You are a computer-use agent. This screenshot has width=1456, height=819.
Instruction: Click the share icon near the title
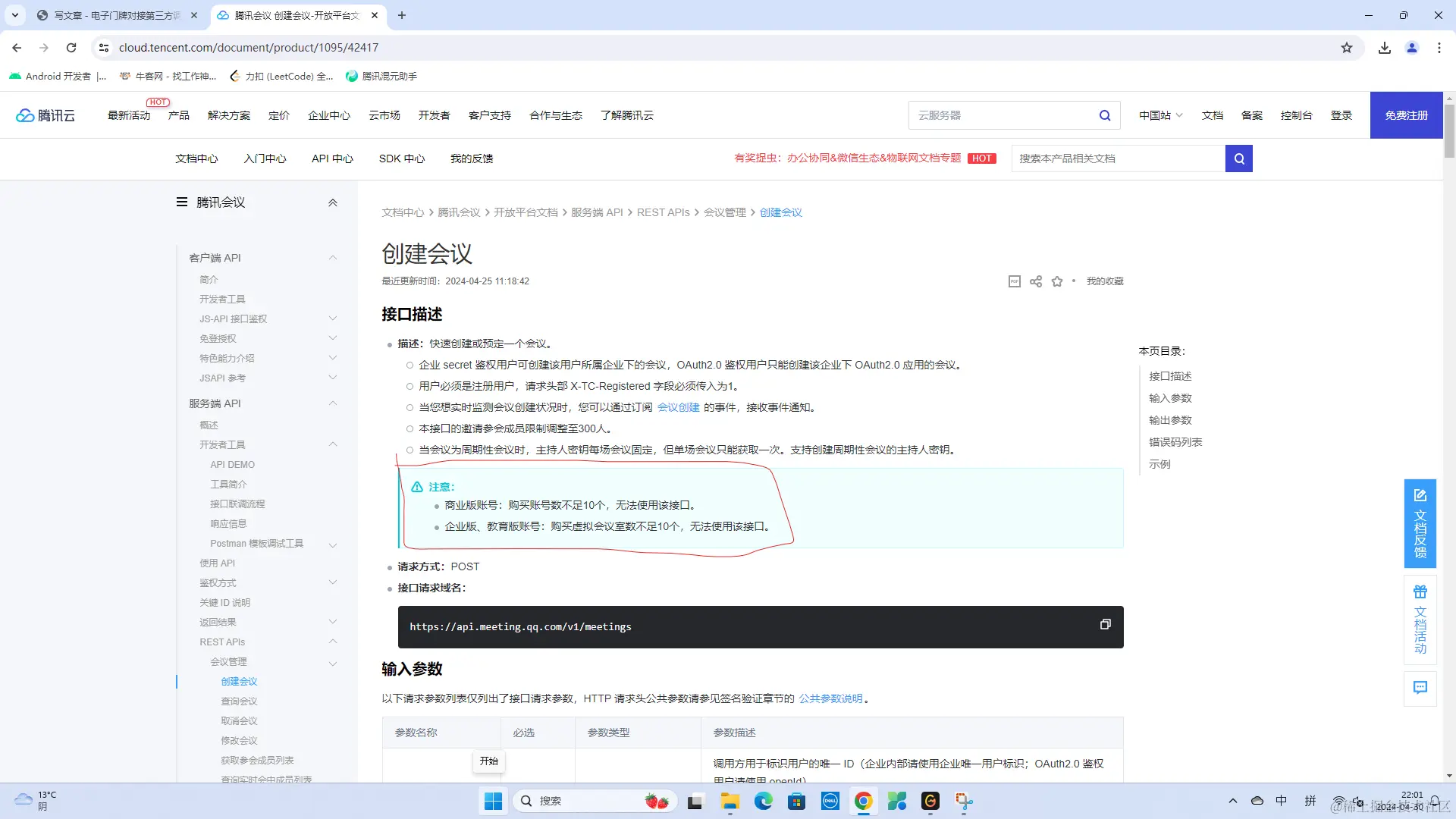click(1036, 281)
